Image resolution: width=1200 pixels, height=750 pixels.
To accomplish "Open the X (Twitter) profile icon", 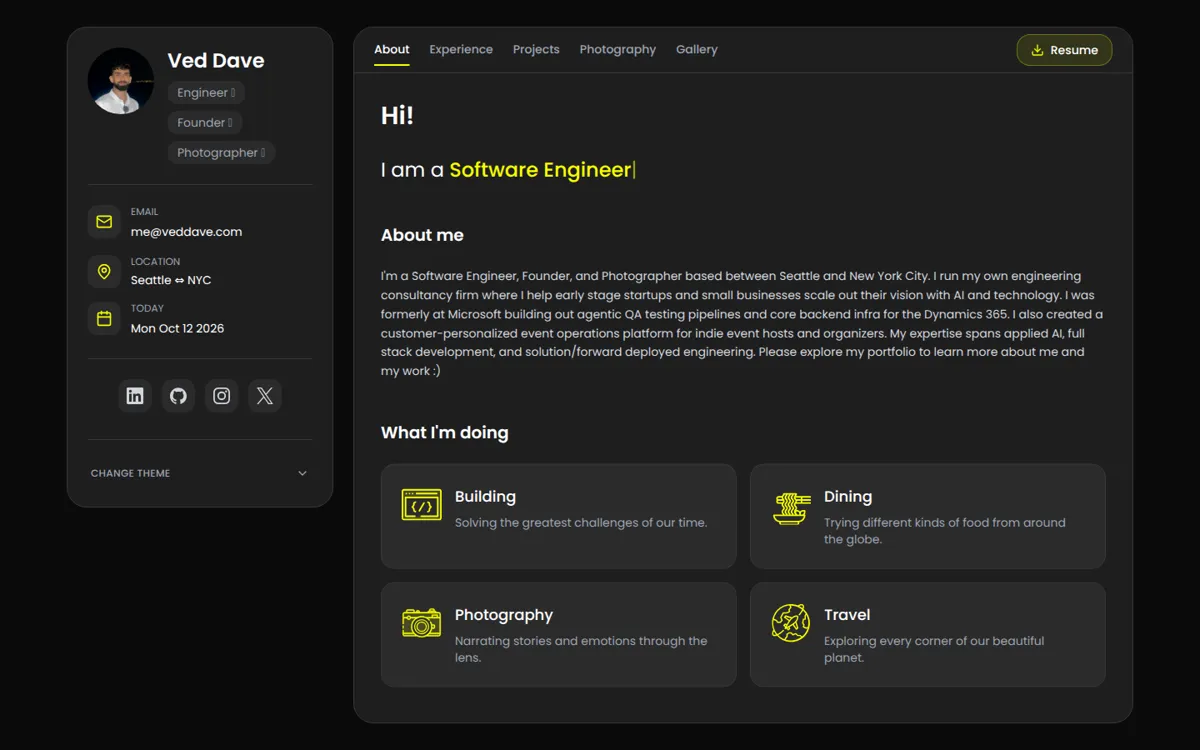I will [x=265, y=396].
